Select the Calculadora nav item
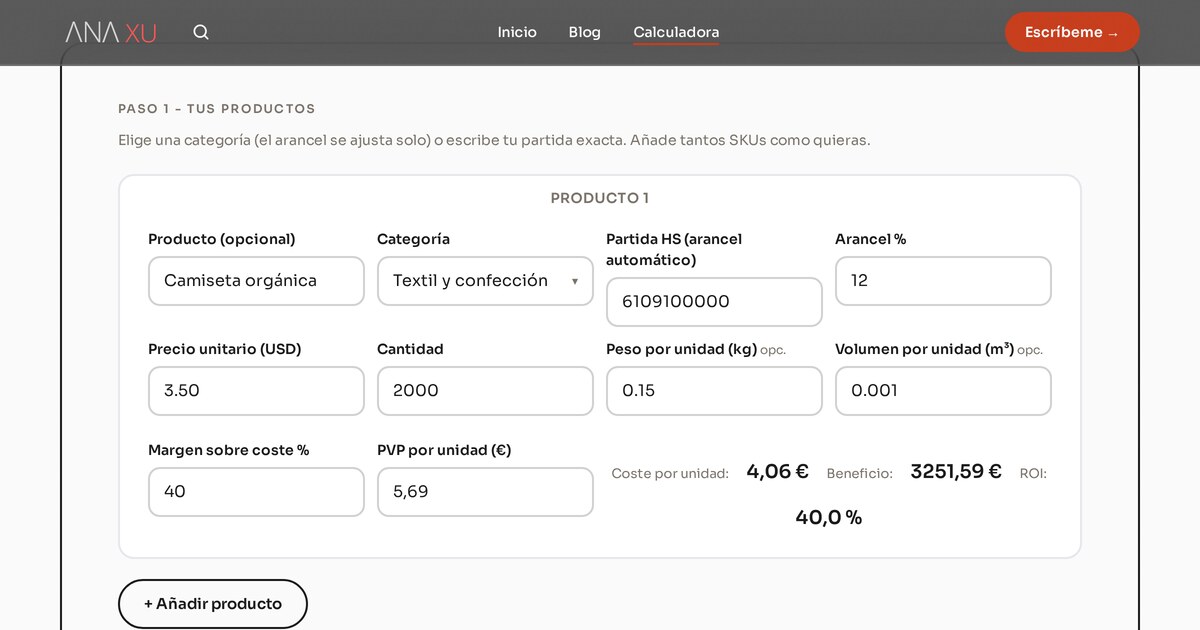The width and height of the screenshot is (1200, 630). click(676, 32)
